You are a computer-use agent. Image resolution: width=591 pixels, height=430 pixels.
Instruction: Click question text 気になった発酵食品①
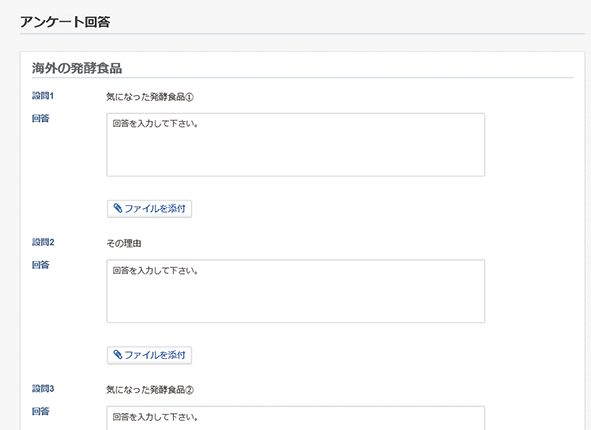(150, 97)
